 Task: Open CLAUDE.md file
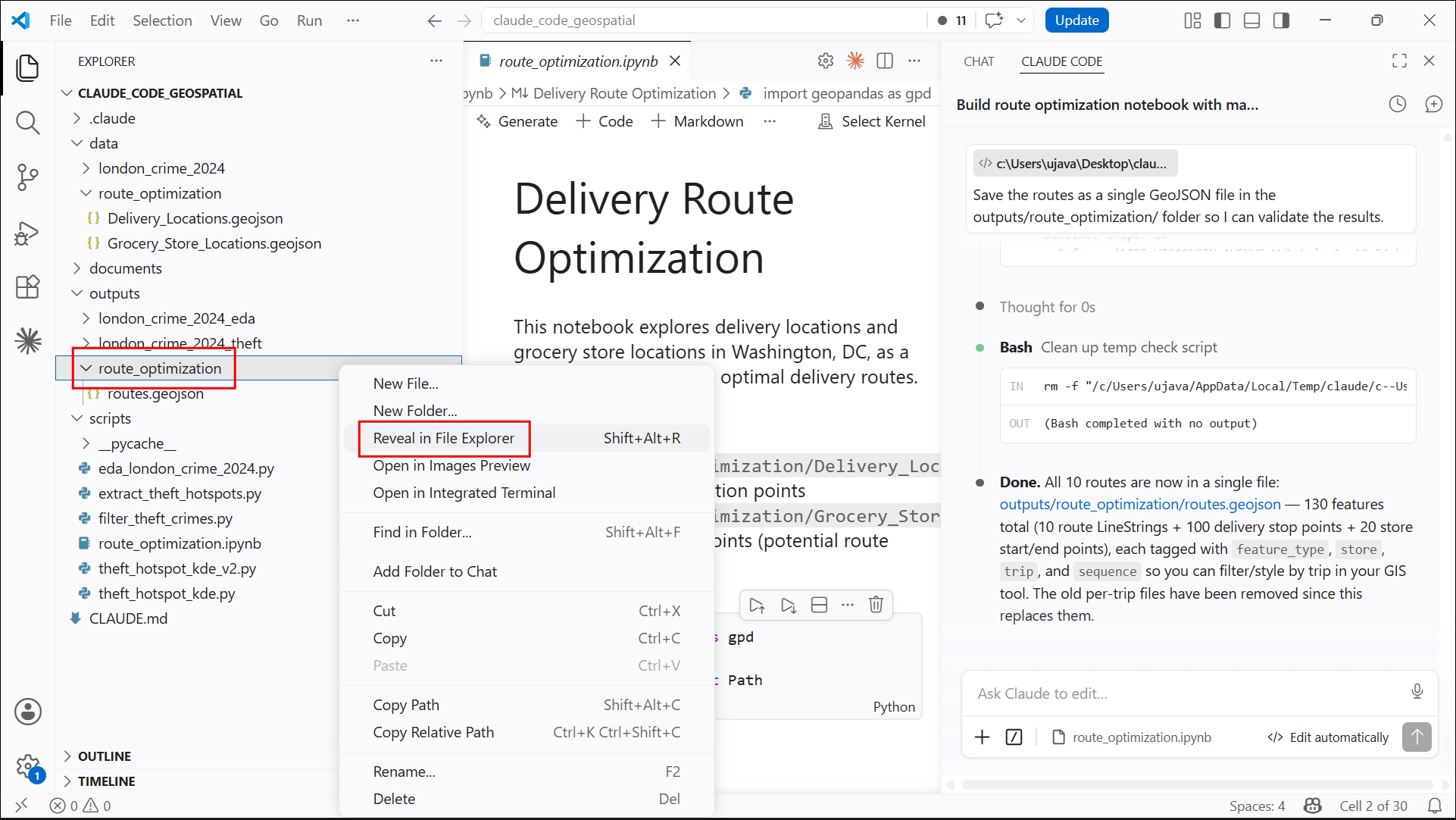coord(128,618)
